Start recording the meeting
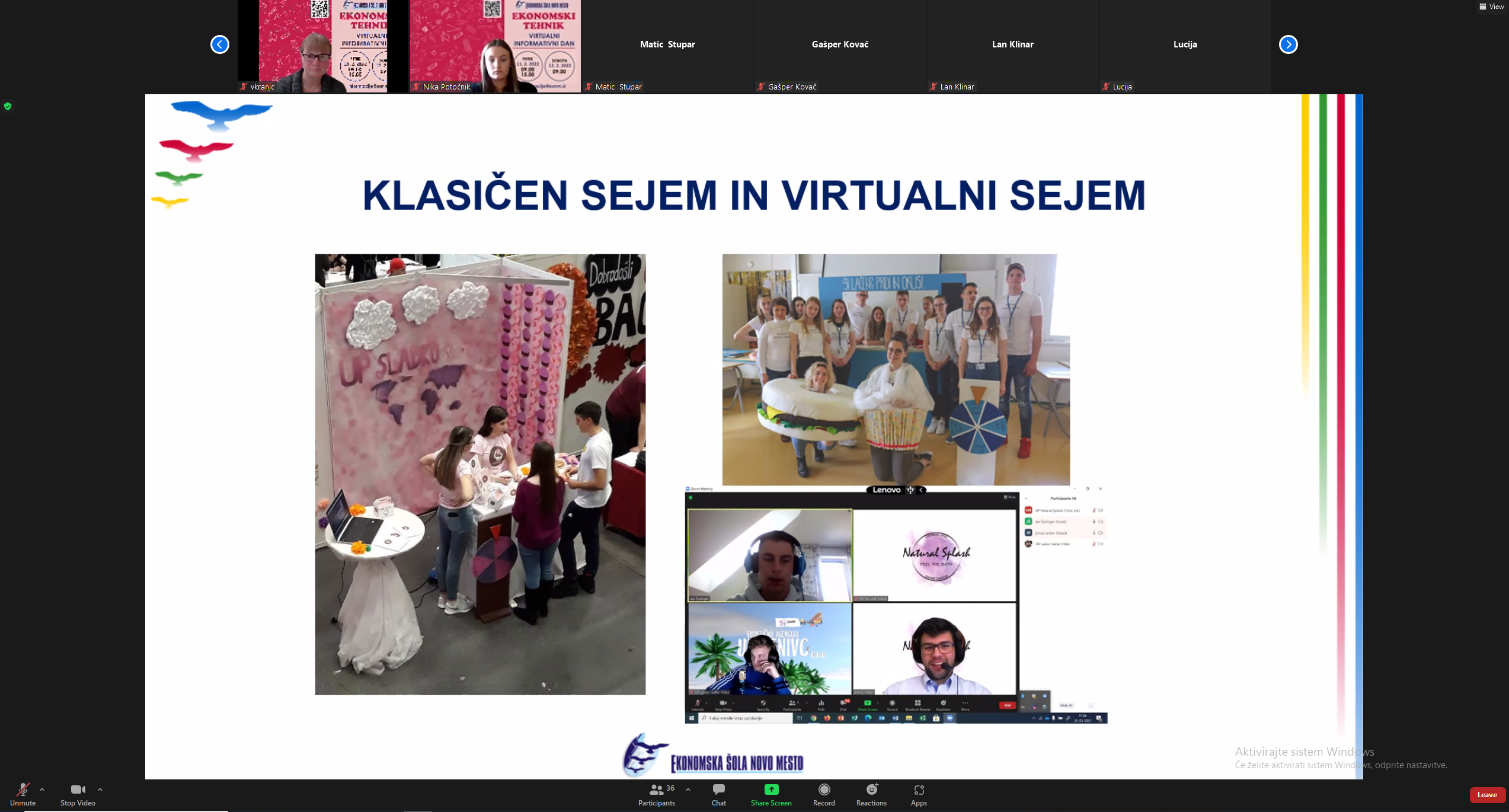This screenshot has width=1509, height=812. [x=824, y=794]
